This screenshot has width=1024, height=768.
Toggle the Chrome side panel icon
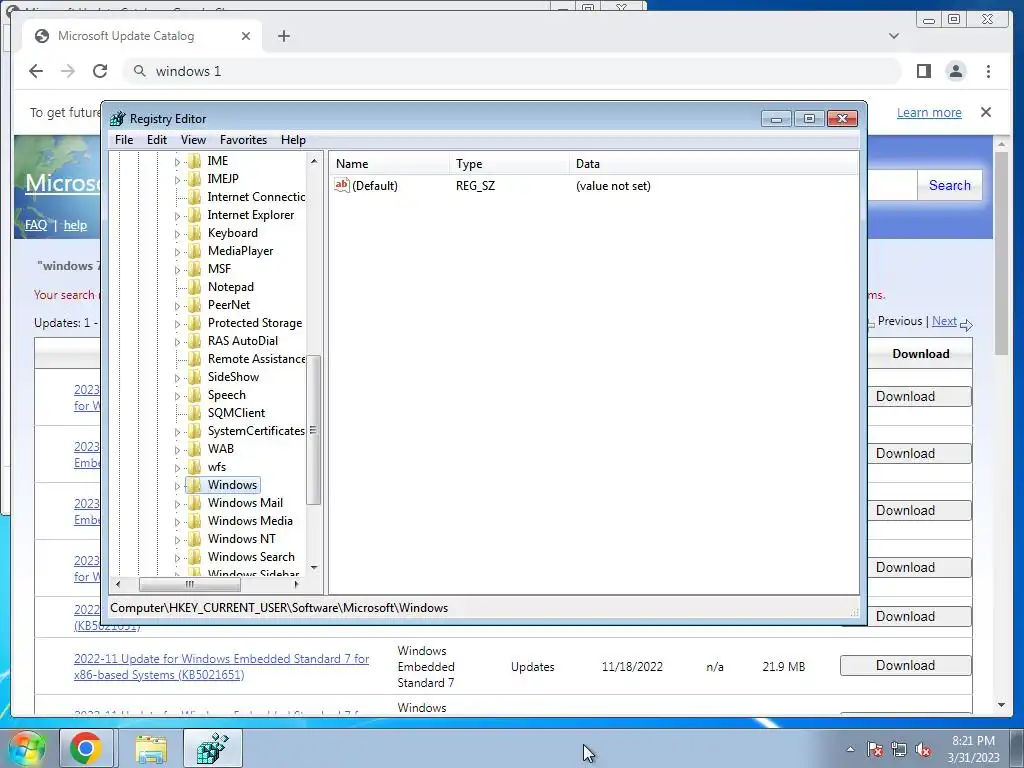coord(923,71)
